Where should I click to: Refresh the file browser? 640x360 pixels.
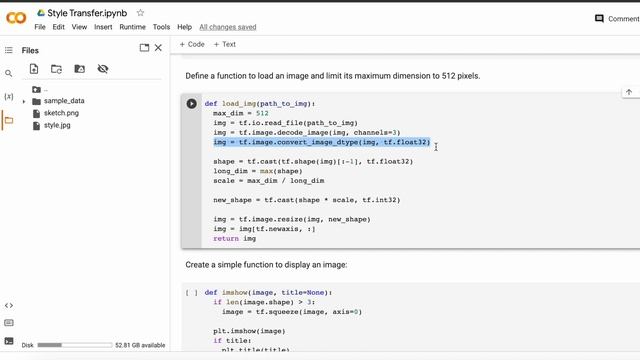point(56,69)
